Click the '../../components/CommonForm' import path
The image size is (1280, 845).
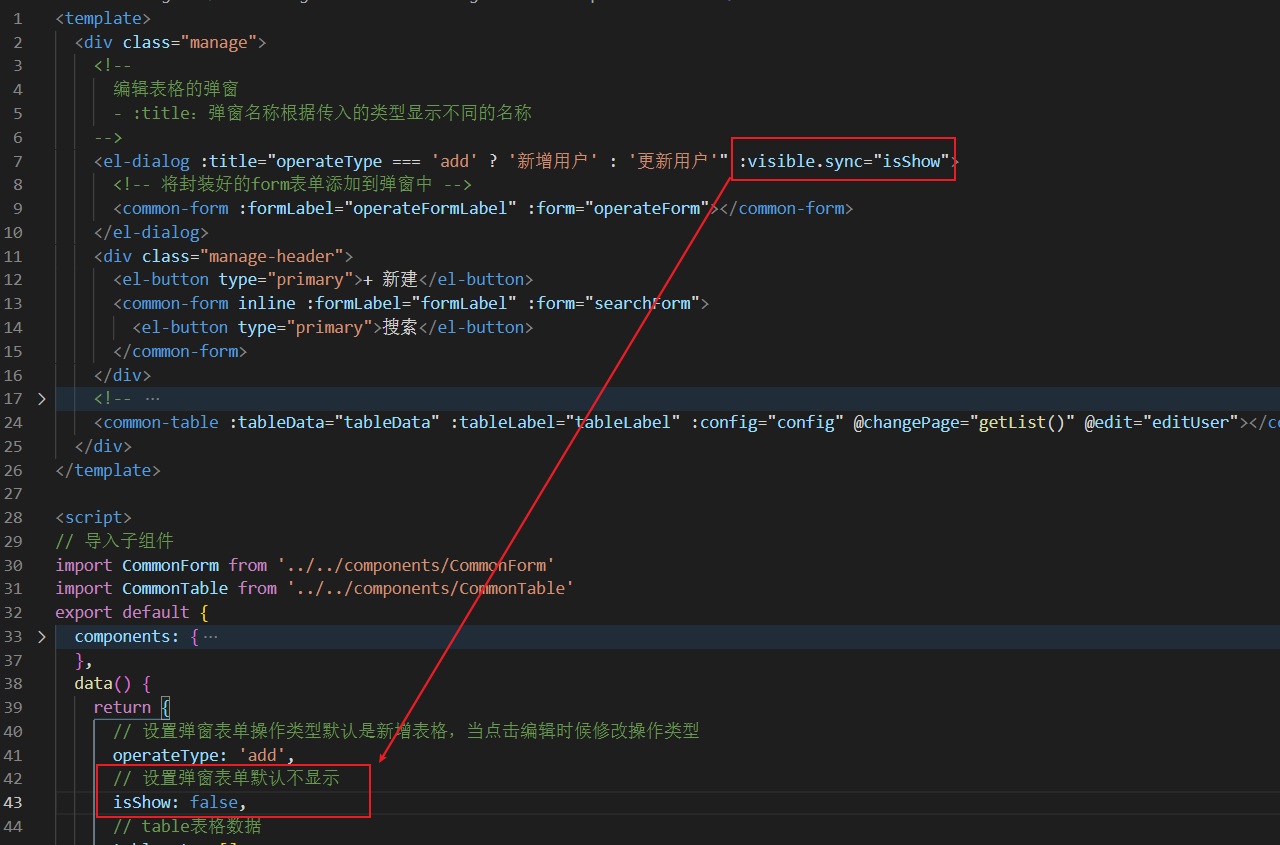coord(416,565)
